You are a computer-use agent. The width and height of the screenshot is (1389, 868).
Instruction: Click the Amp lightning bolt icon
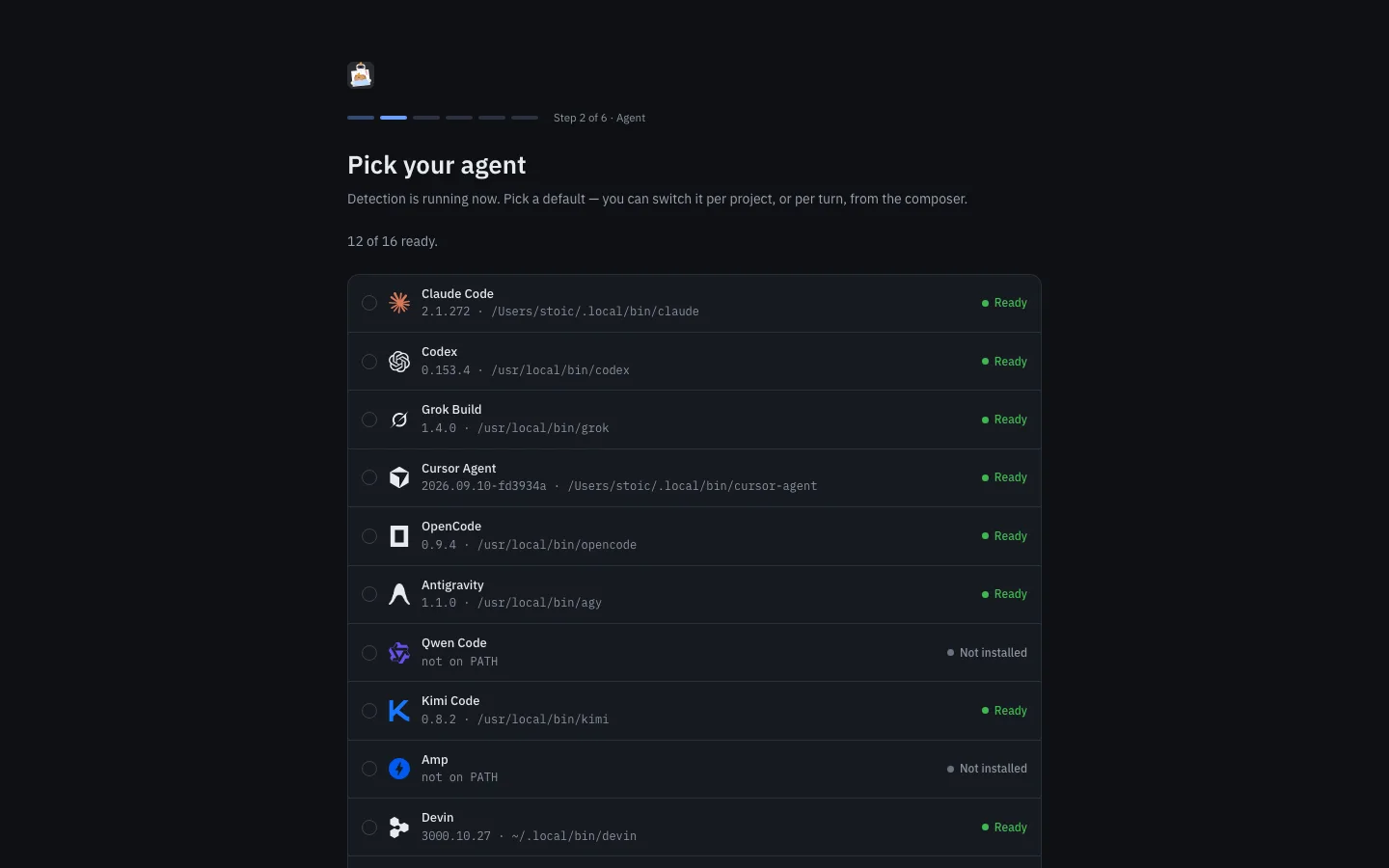click(399, 769)
